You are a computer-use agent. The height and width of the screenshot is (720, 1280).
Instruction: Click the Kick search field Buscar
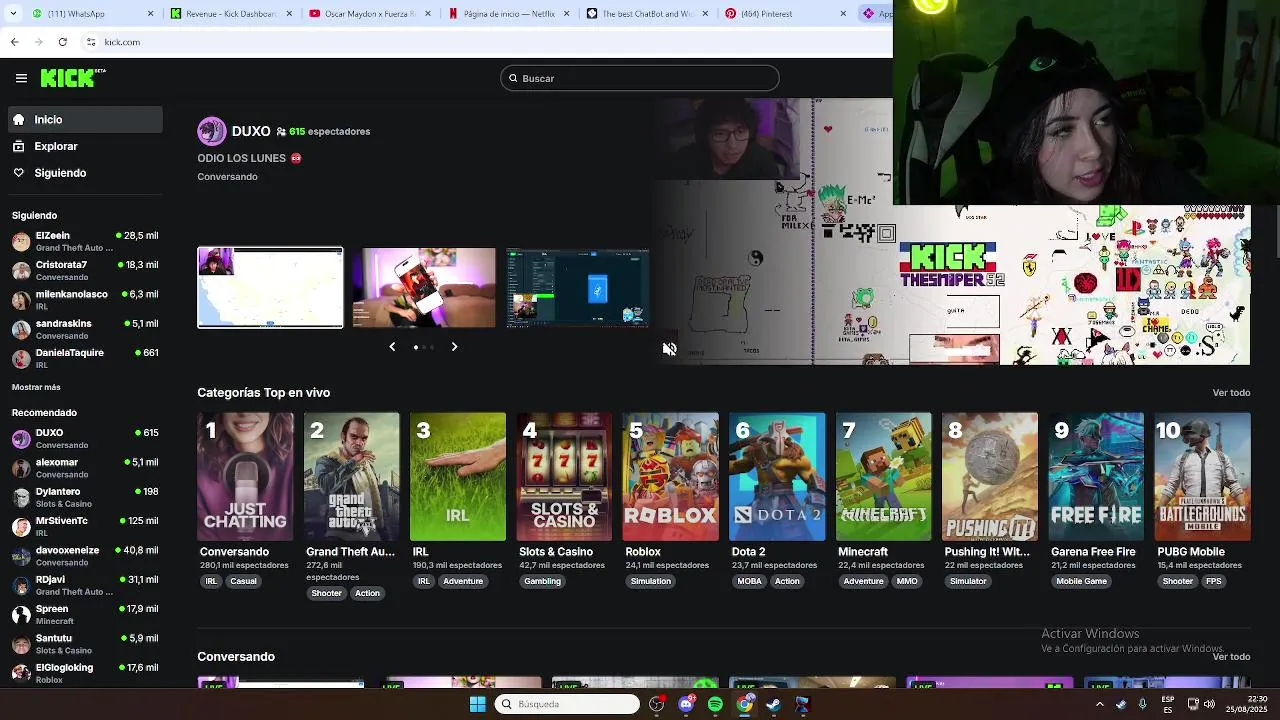[x=639, y=78]
